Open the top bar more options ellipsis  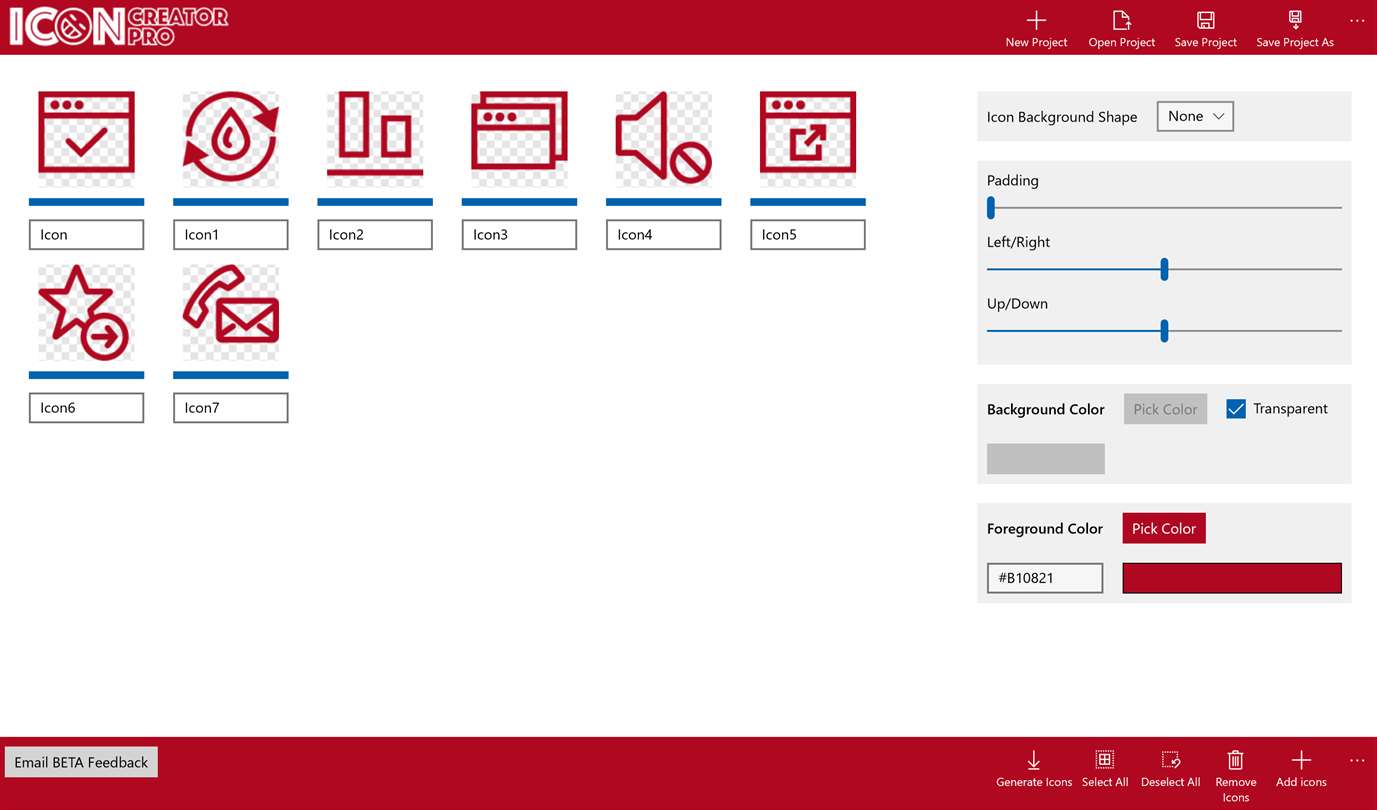click(x=1356, y=20)
